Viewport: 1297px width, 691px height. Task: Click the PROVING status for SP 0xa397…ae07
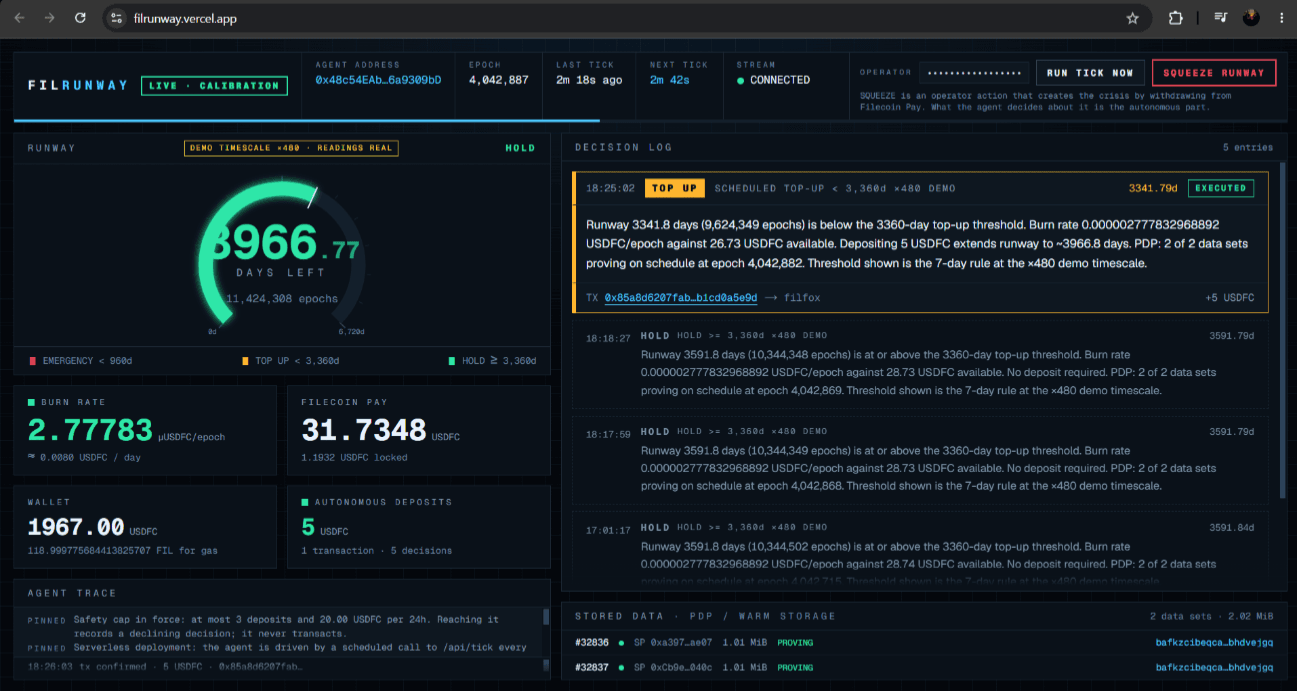795,642
